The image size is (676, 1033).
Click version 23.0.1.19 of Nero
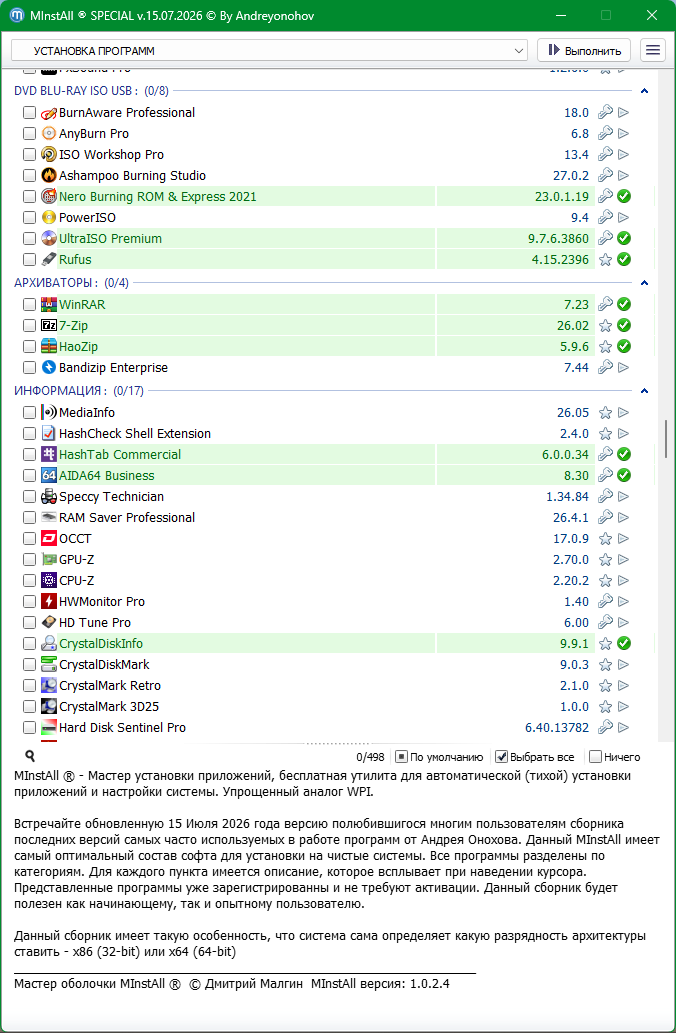click(562, 196)
